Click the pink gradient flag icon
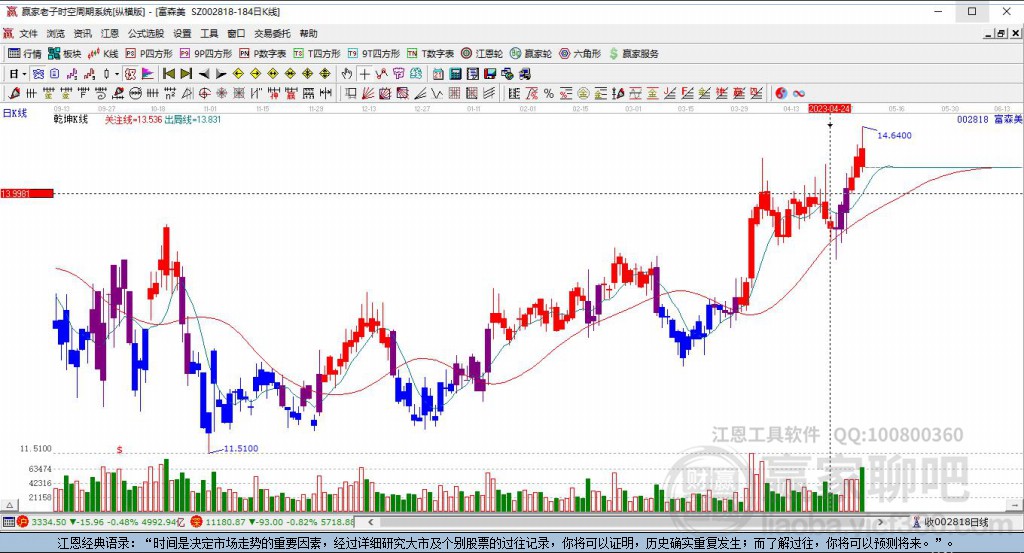 [x=148, y=74]
